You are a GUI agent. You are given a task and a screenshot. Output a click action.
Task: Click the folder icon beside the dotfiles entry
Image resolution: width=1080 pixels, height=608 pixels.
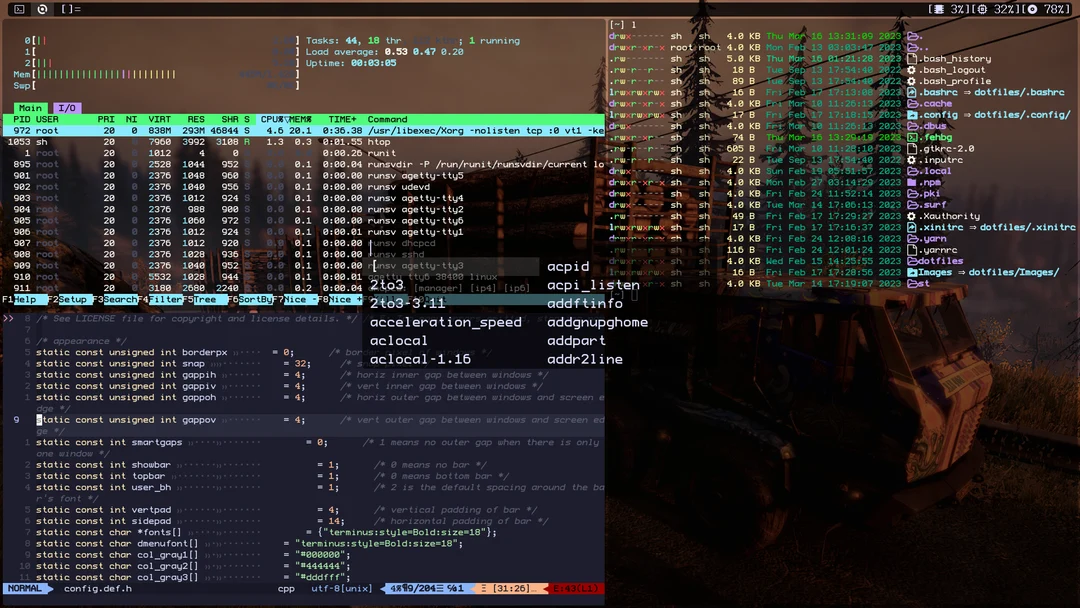click(915, 260)
